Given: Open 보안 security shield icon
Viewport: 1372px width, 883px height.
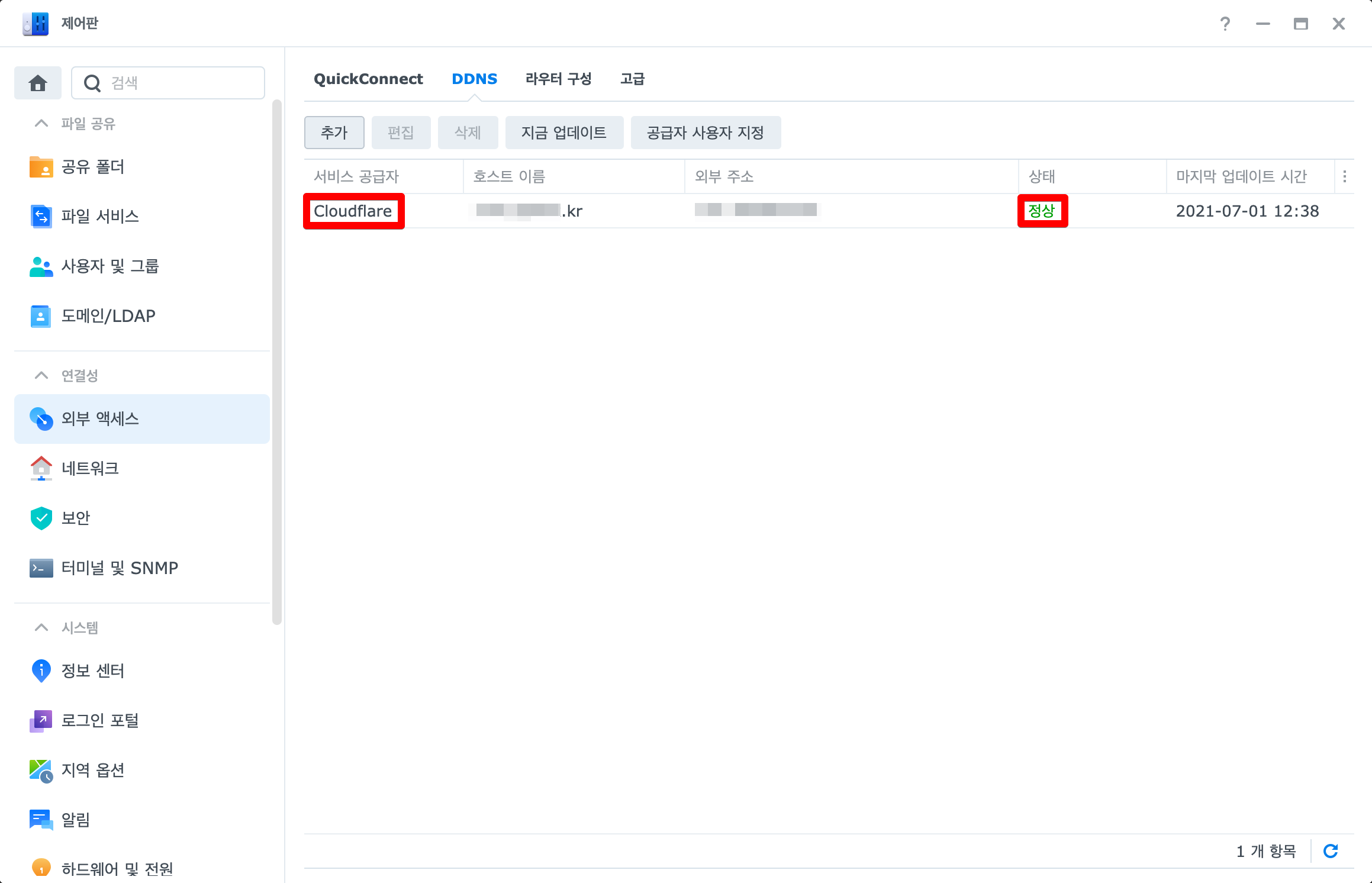Looking at the screenshot, I should click(41, 518).
